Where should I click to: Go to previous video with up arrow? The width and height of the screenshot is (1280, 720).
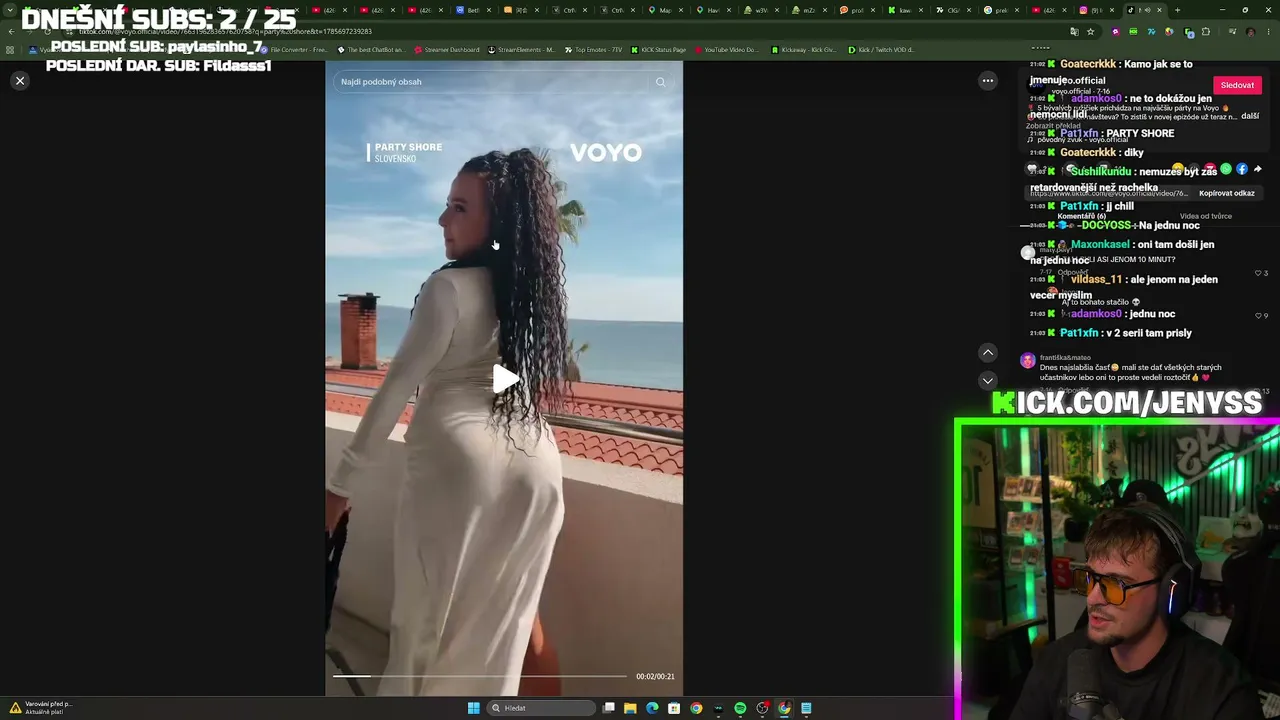coord(987,352)
